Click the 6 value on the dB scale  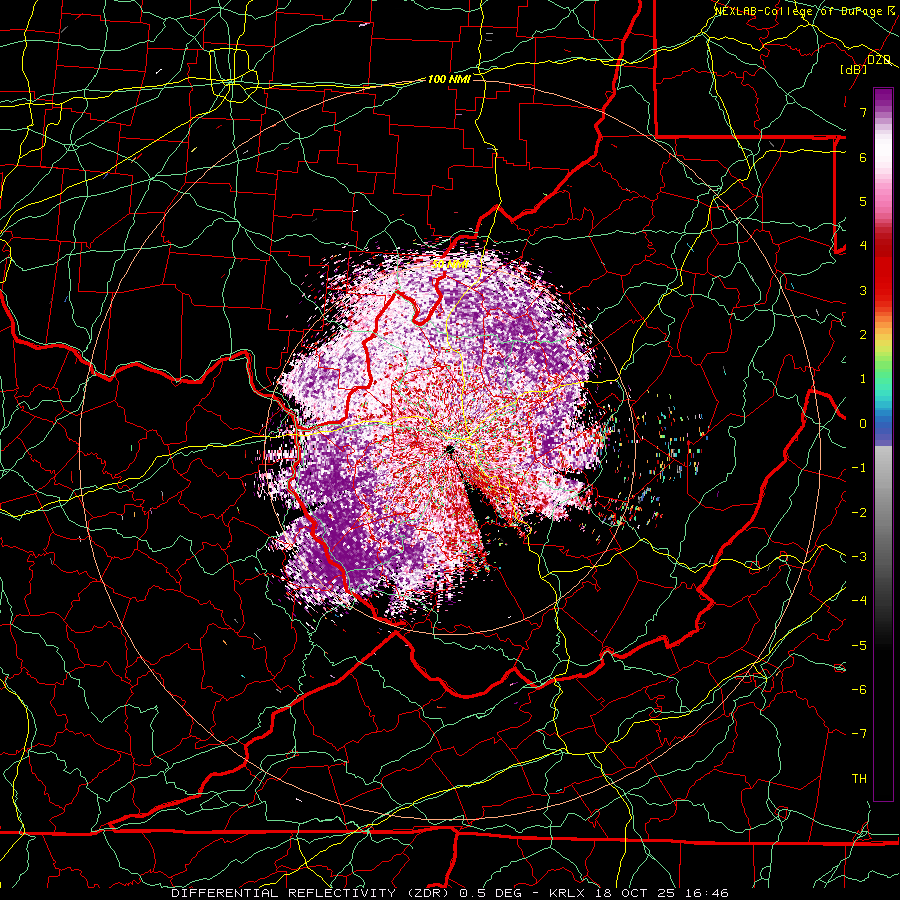(863, 157)
